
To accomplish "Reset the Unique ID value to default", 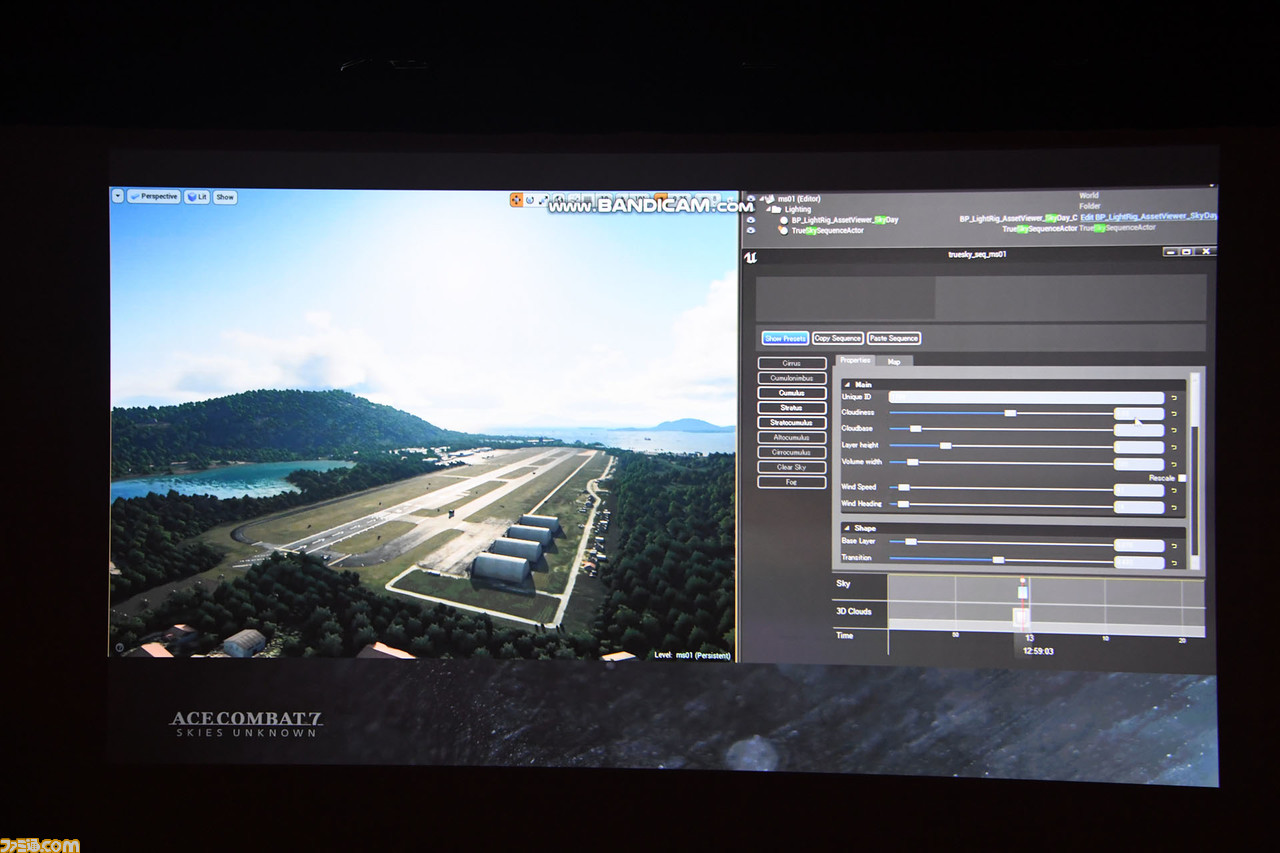I will pos(1174,398).
